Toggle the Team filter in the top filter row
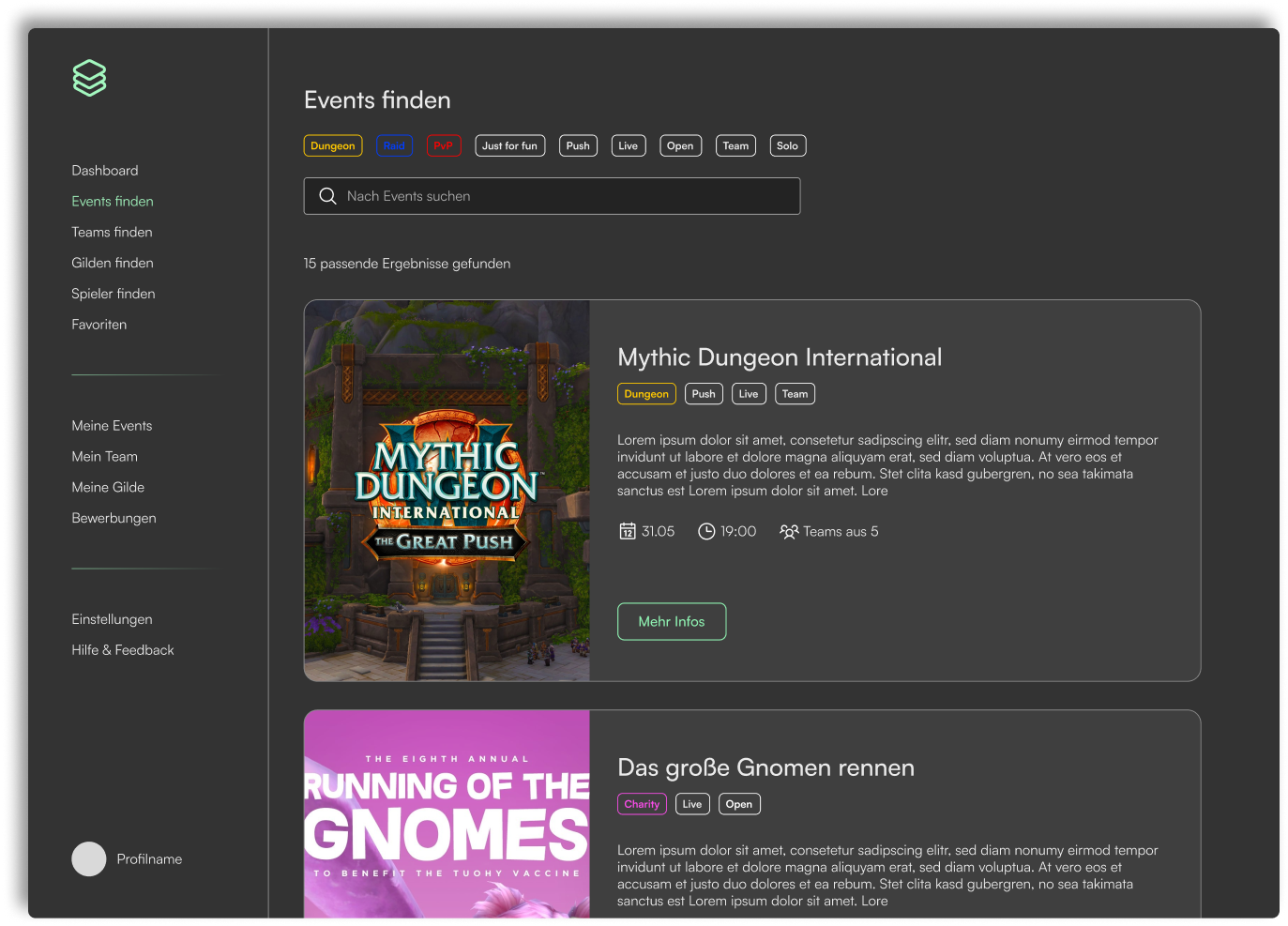The height and width of the screenshot is (926, 1288). (x=735, y=145)
